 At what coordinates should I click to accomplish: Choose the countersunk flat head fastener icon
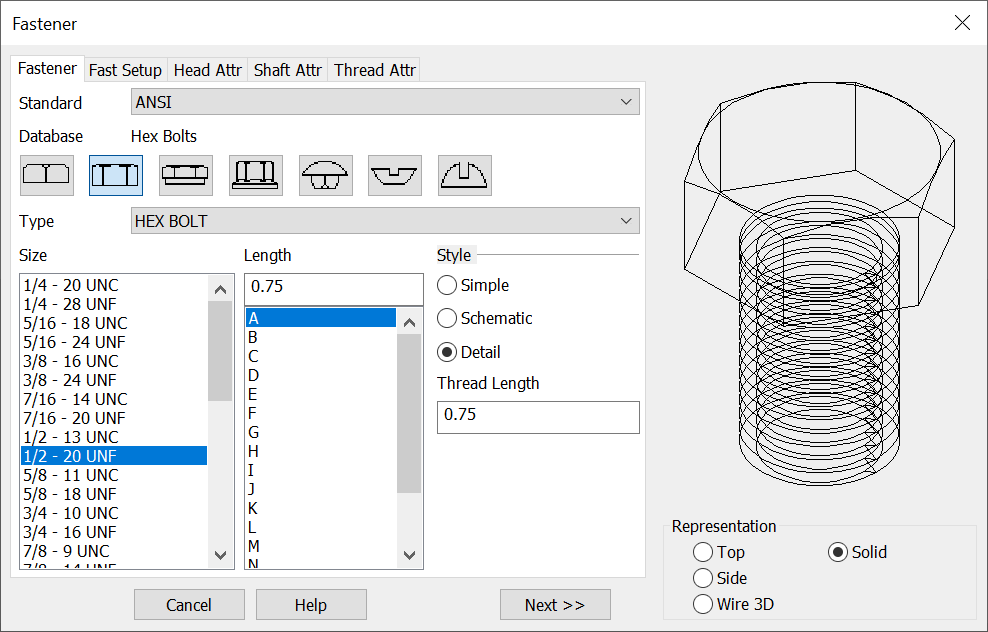tap(394, 174)
